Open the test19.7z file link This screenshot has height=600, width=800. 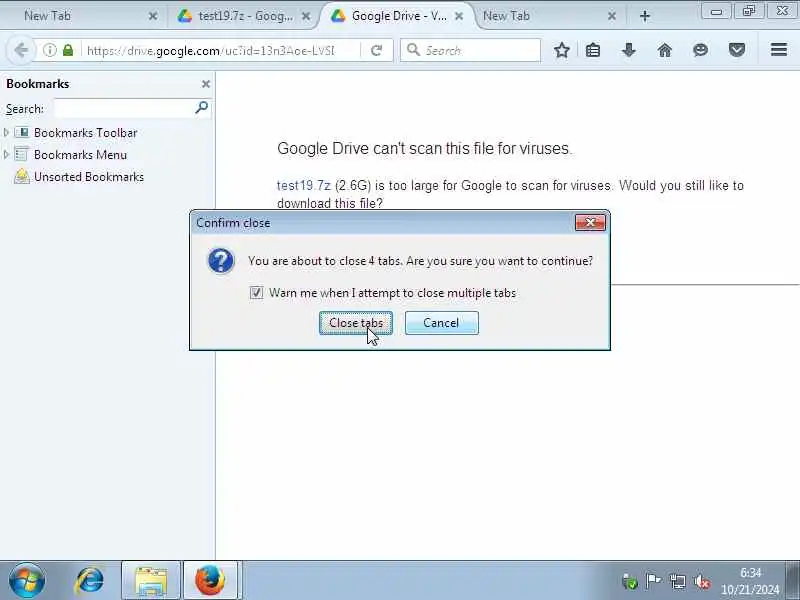(x=304, y=185)
